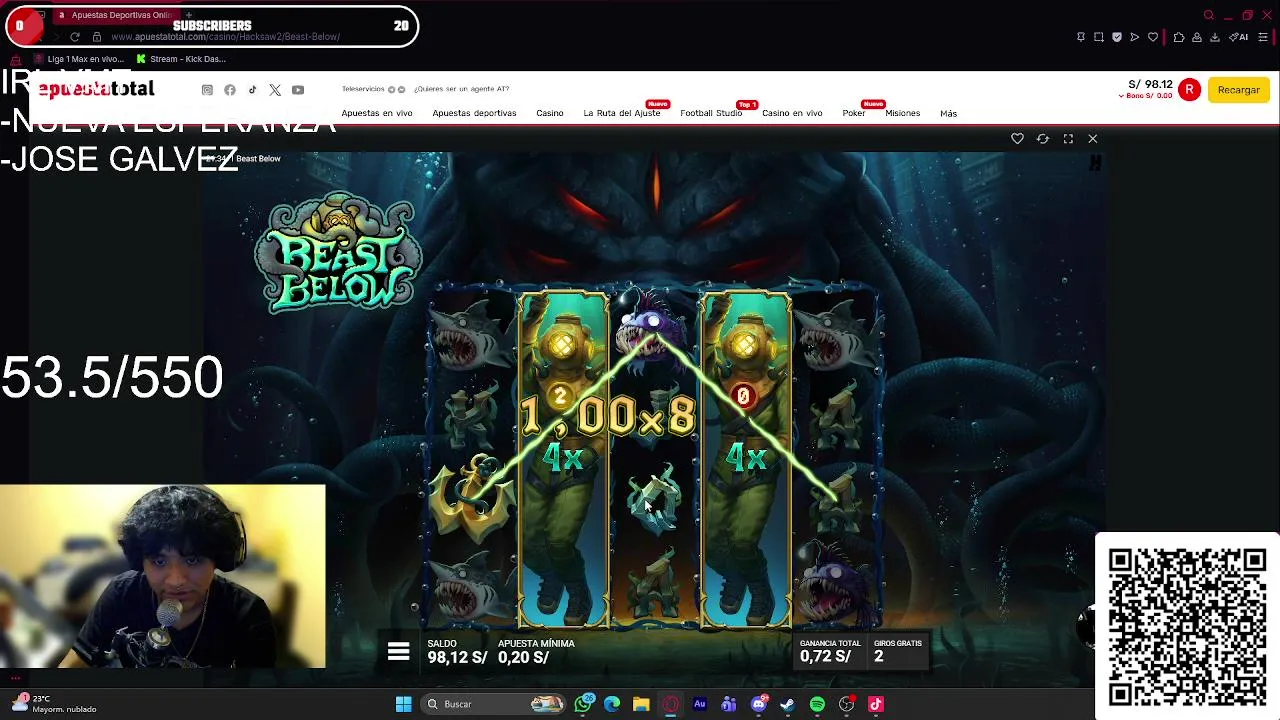
Task: Close the Beast Below game frame
Action: [1093, 139]
